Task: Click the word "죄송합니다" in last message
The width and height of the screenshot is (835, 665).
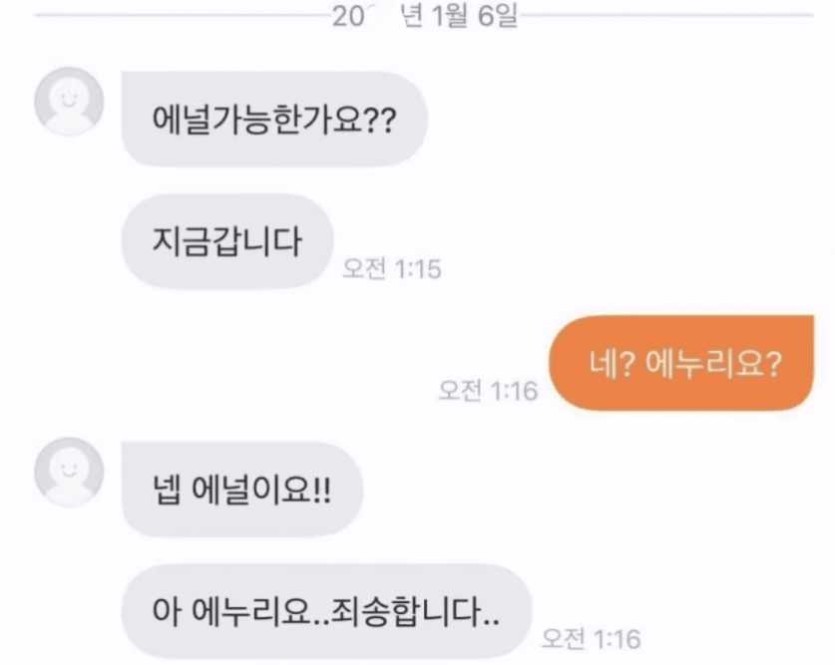Action: click(x=407, y=612)
